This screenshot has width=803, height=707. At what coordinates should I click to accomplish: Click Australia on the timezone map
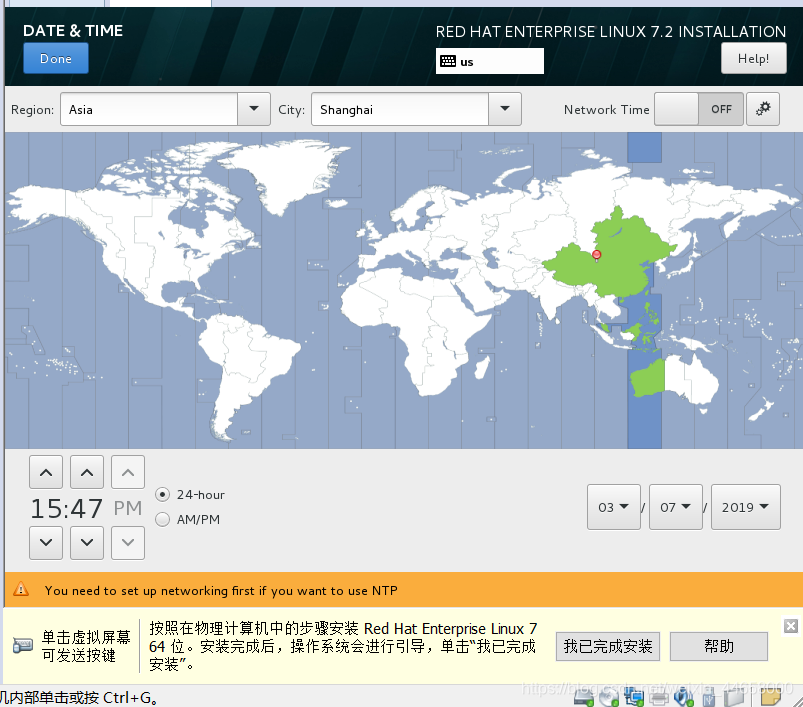[x=676, y=379]
